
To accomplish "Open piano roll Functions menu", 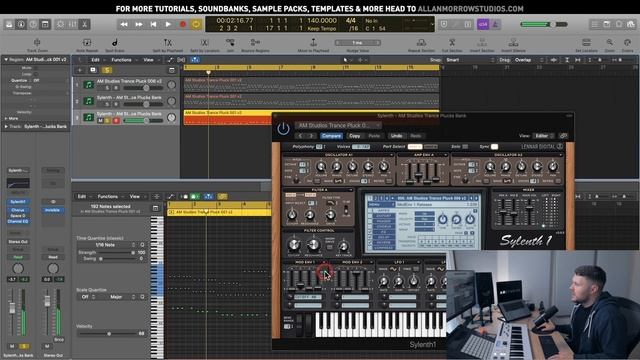I will pyautogui.click(x=109, y=196).
